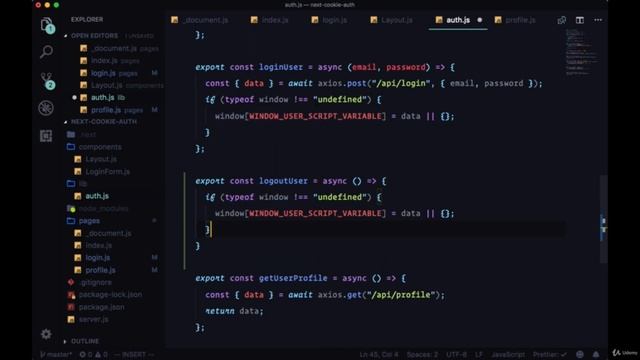This screenshot has width=640, height=360.
Task: Click the EXPLORER panel title
Action: tap(87, 20)
